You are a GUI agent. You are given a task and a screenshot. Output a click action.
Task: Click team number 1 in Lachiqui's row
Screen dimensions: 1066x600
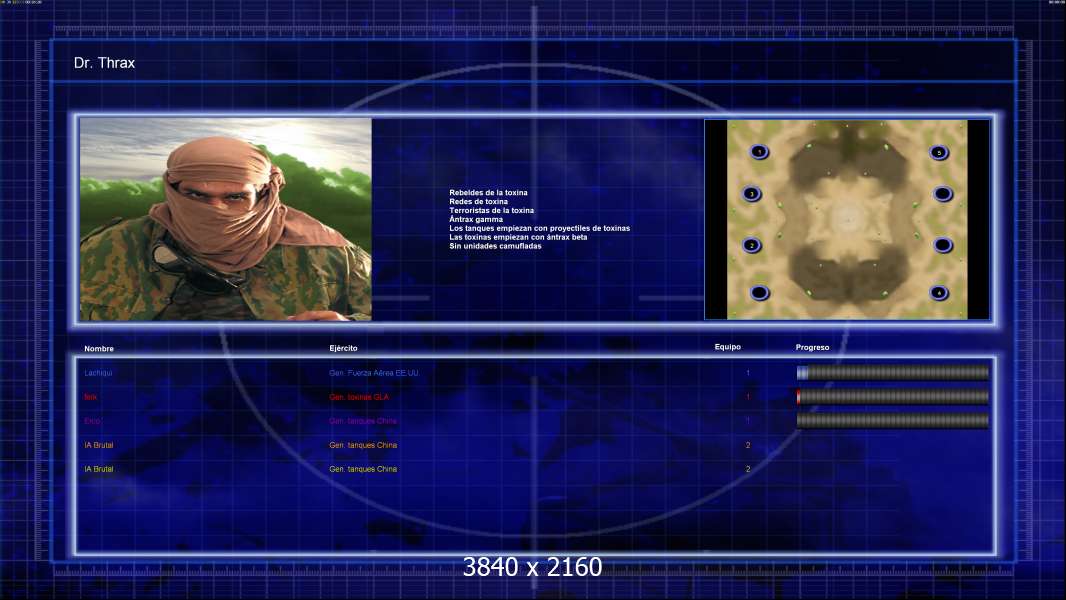[748, 373]
